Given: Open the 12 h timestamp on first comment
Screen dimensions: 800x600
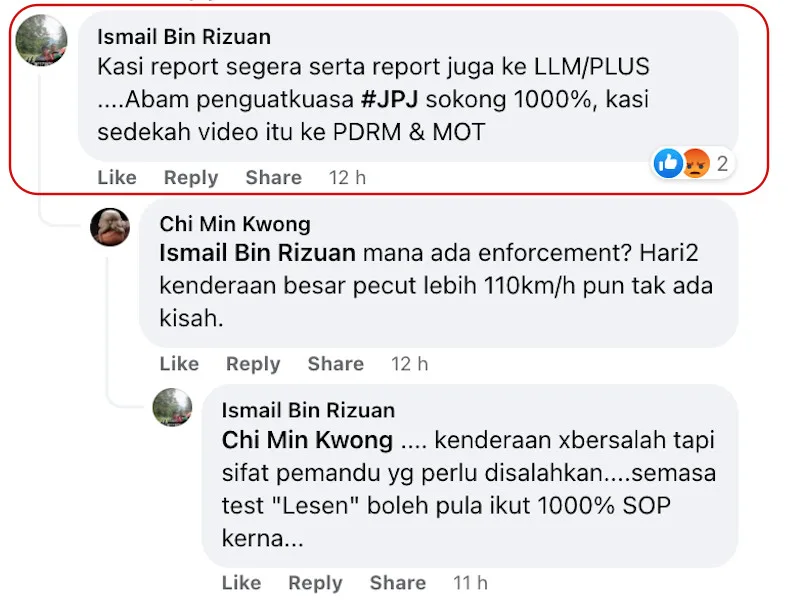Looking at the screenshot, I should (x=347, y=178).
